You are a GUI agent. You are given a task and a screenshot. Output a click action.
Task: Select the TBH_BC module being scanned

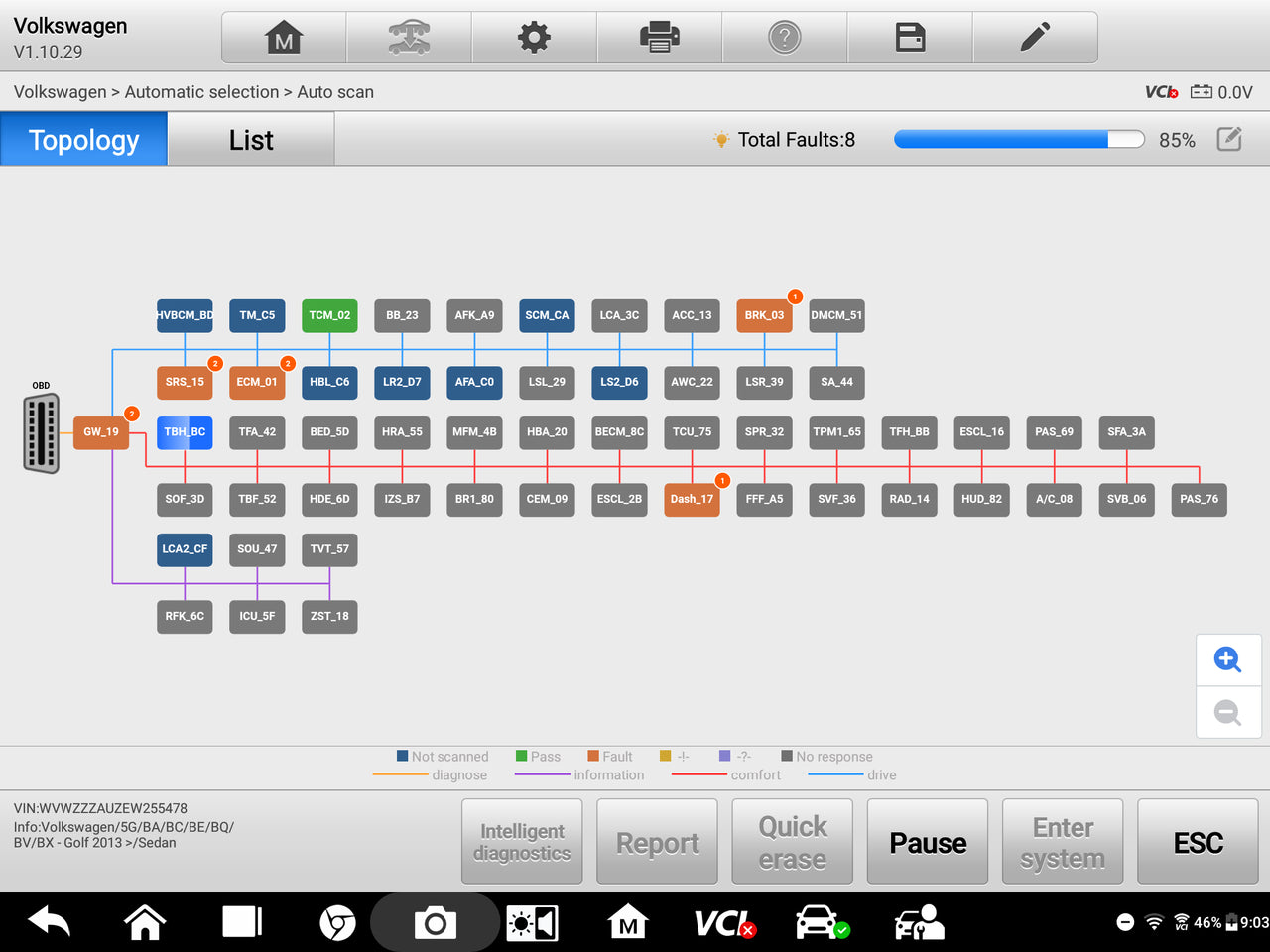[185, 432]
